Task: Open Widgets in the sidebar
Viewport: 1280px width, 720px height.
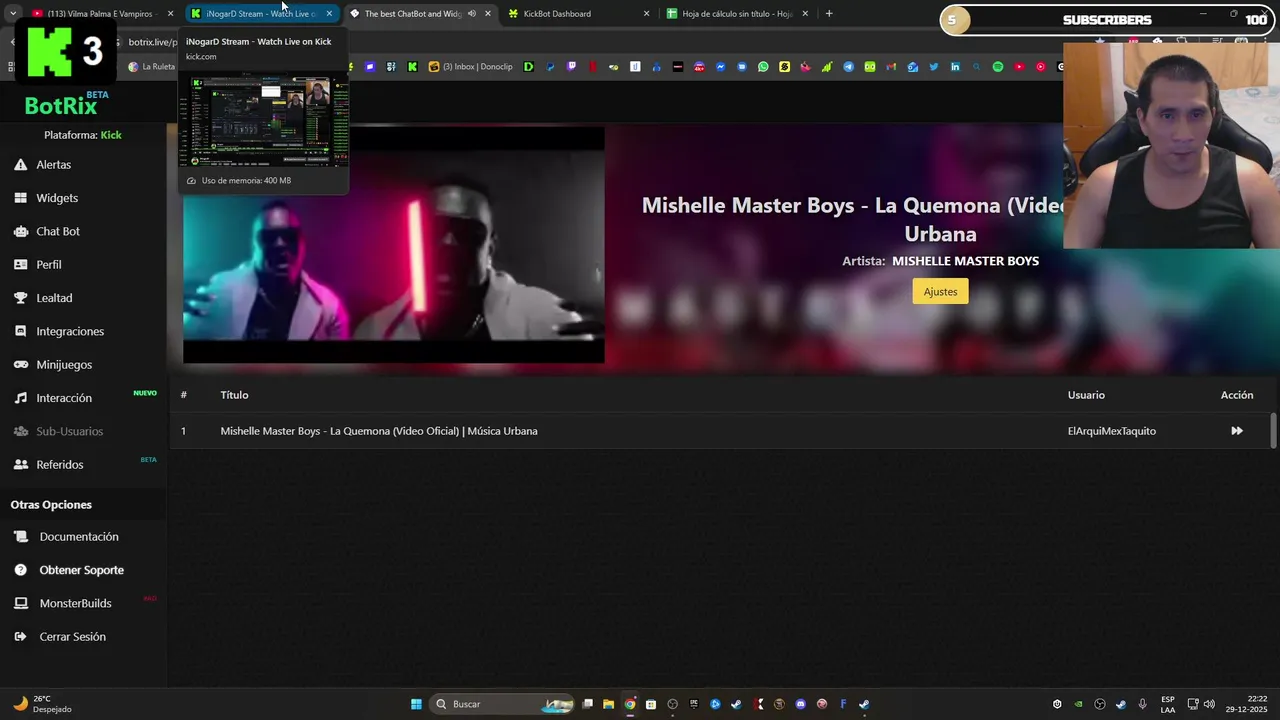Action: point(56,198)
